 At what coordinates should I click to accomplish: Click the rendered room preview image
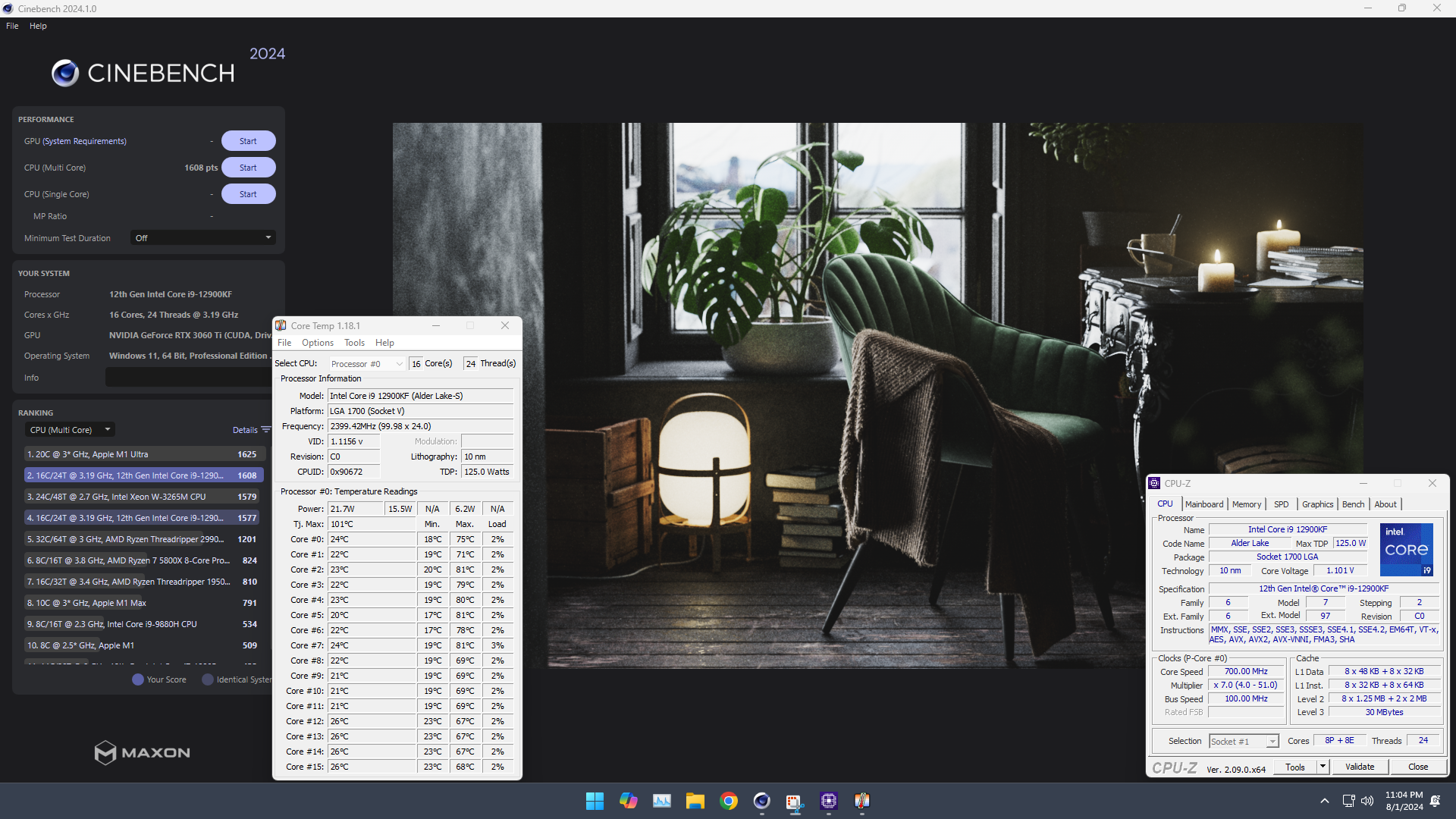pos(877,394)
